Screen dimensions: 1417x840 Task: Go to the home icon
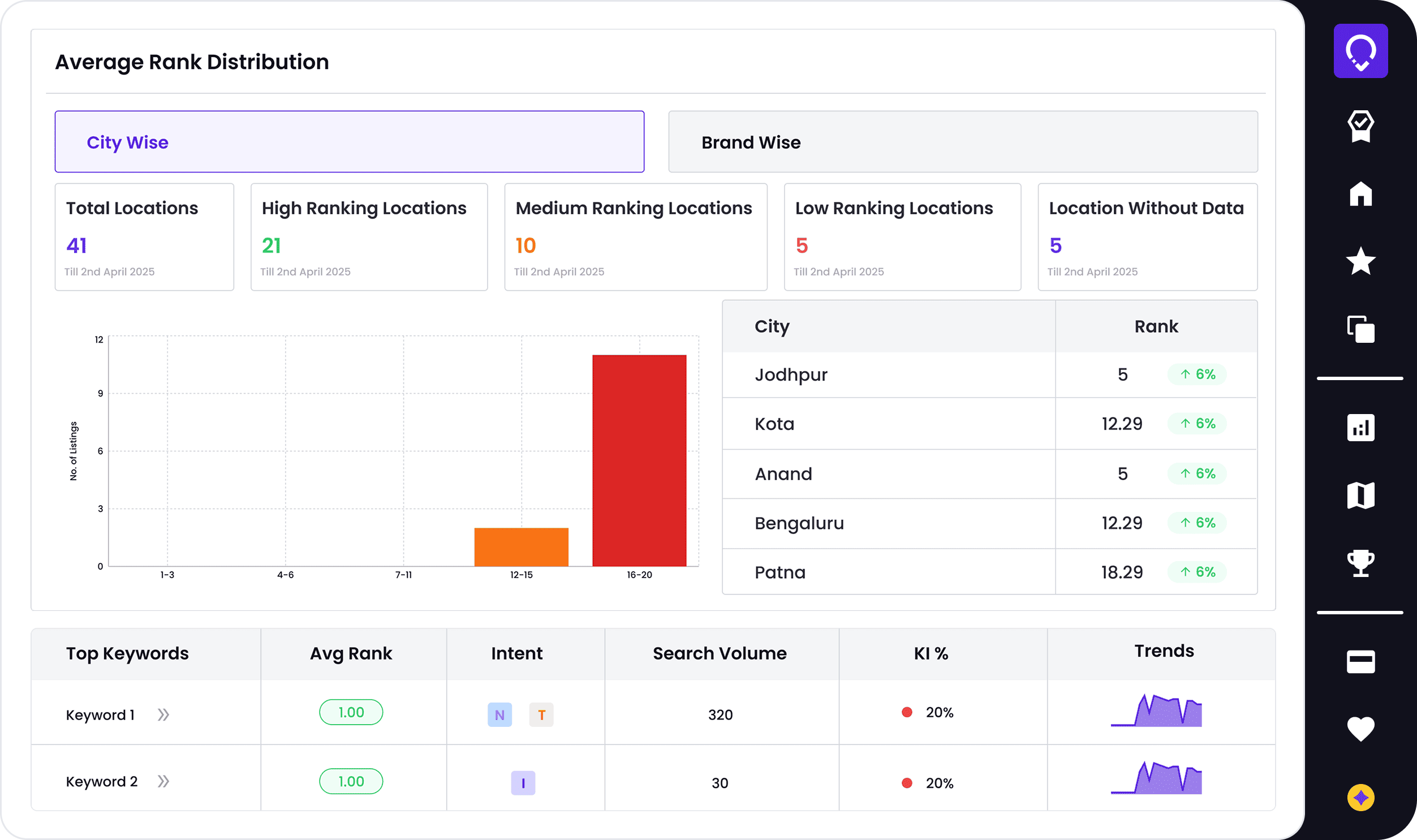point(1360,193)
